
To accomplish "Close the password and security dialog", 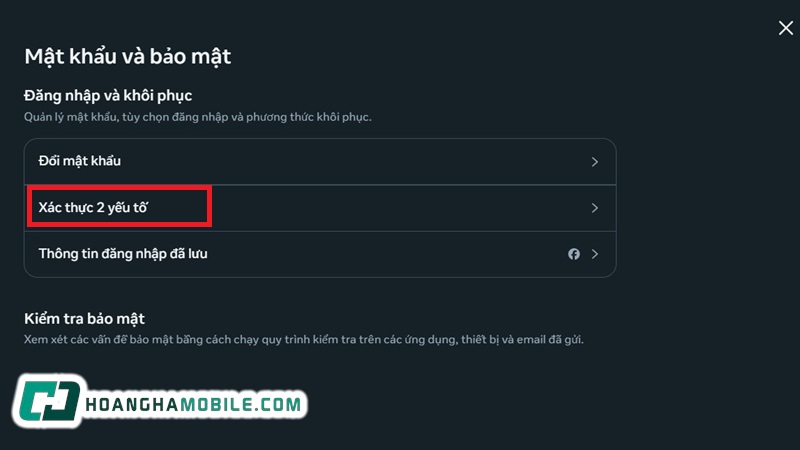I will click(785, 28).
